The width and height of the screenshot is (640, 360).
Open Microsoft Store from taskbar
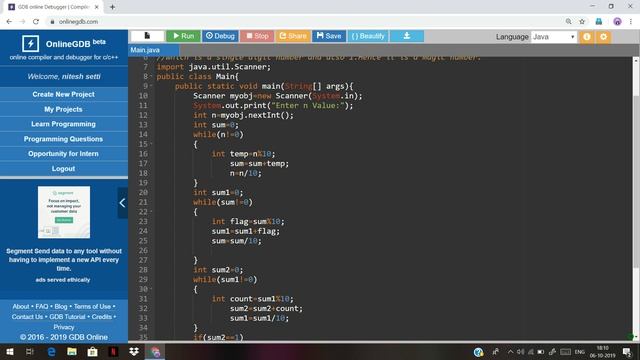[93, 351]
